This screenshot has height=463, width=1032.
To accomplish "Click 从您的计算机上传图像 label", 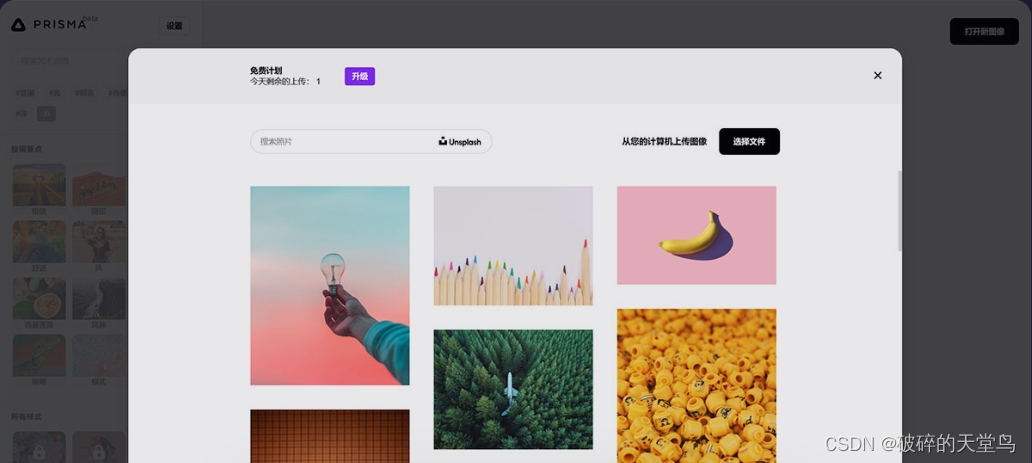I will 664,142.
